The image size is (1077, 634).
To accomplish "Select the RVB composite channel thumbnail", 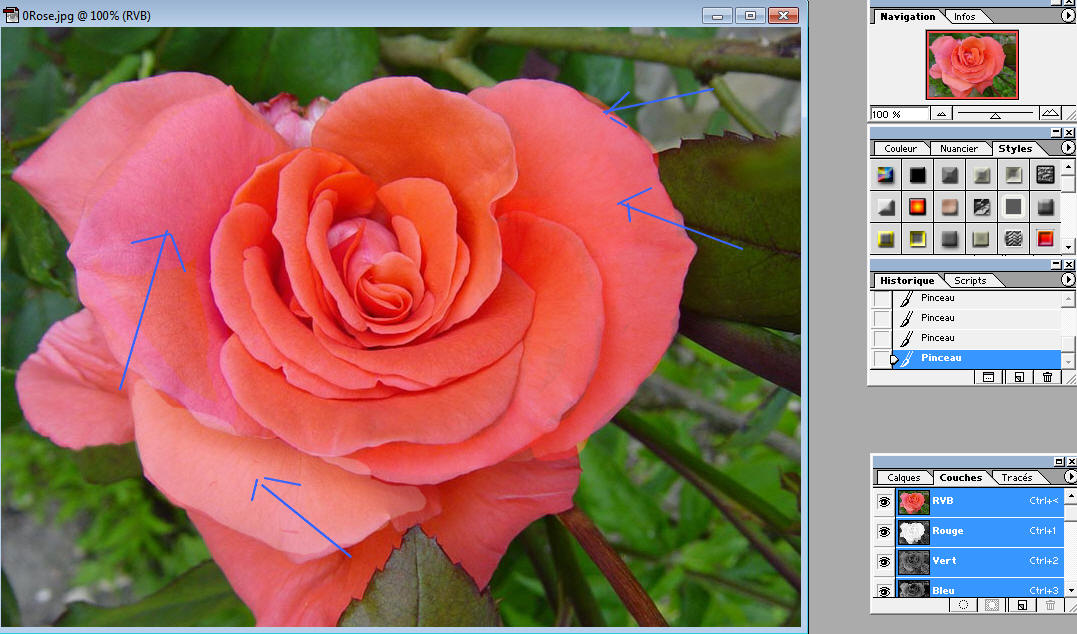I will [914, 502].
